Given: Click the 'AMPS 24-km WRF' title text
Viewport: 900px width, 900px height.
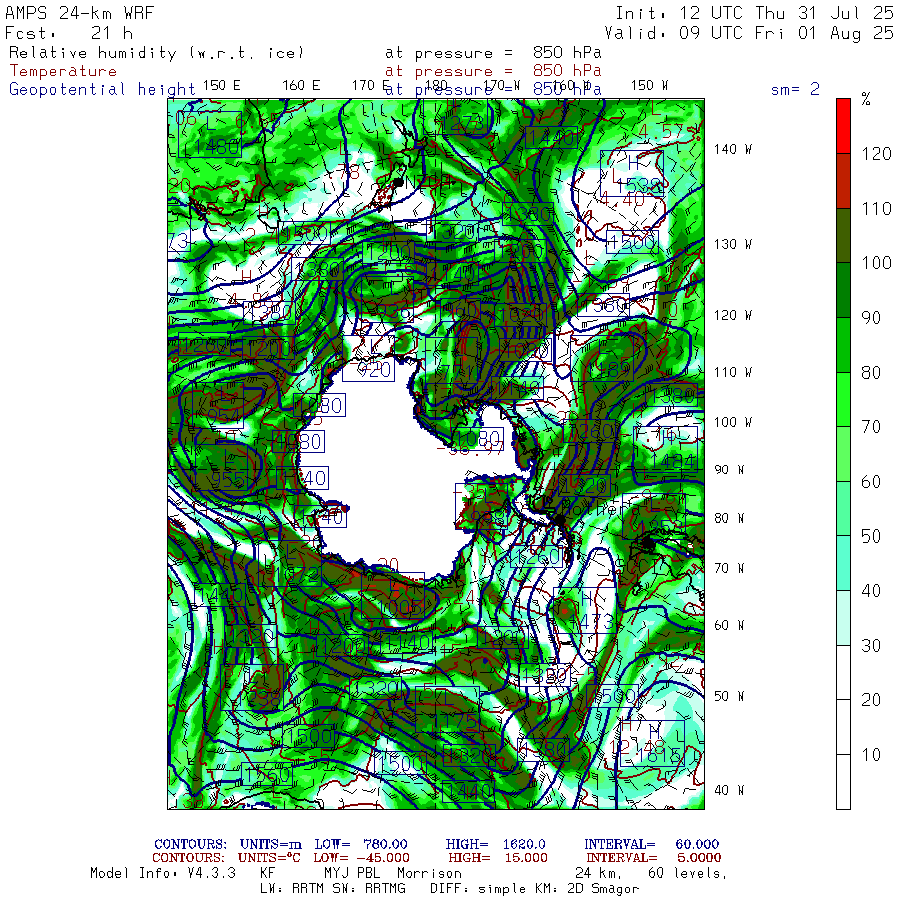Looking at the screenshot, I should pyautogui.click(x=79, y=13).
